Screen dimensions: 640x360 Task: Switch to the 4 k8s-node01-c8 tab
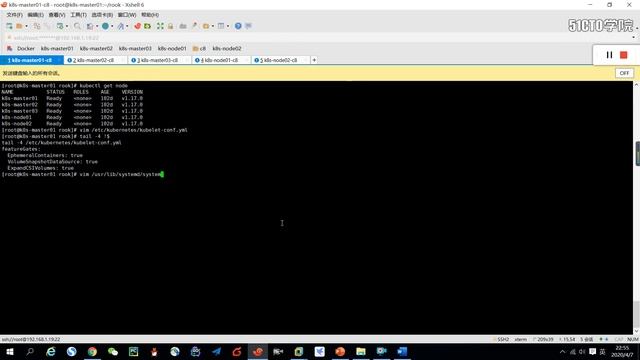click(x=221, y=60)
